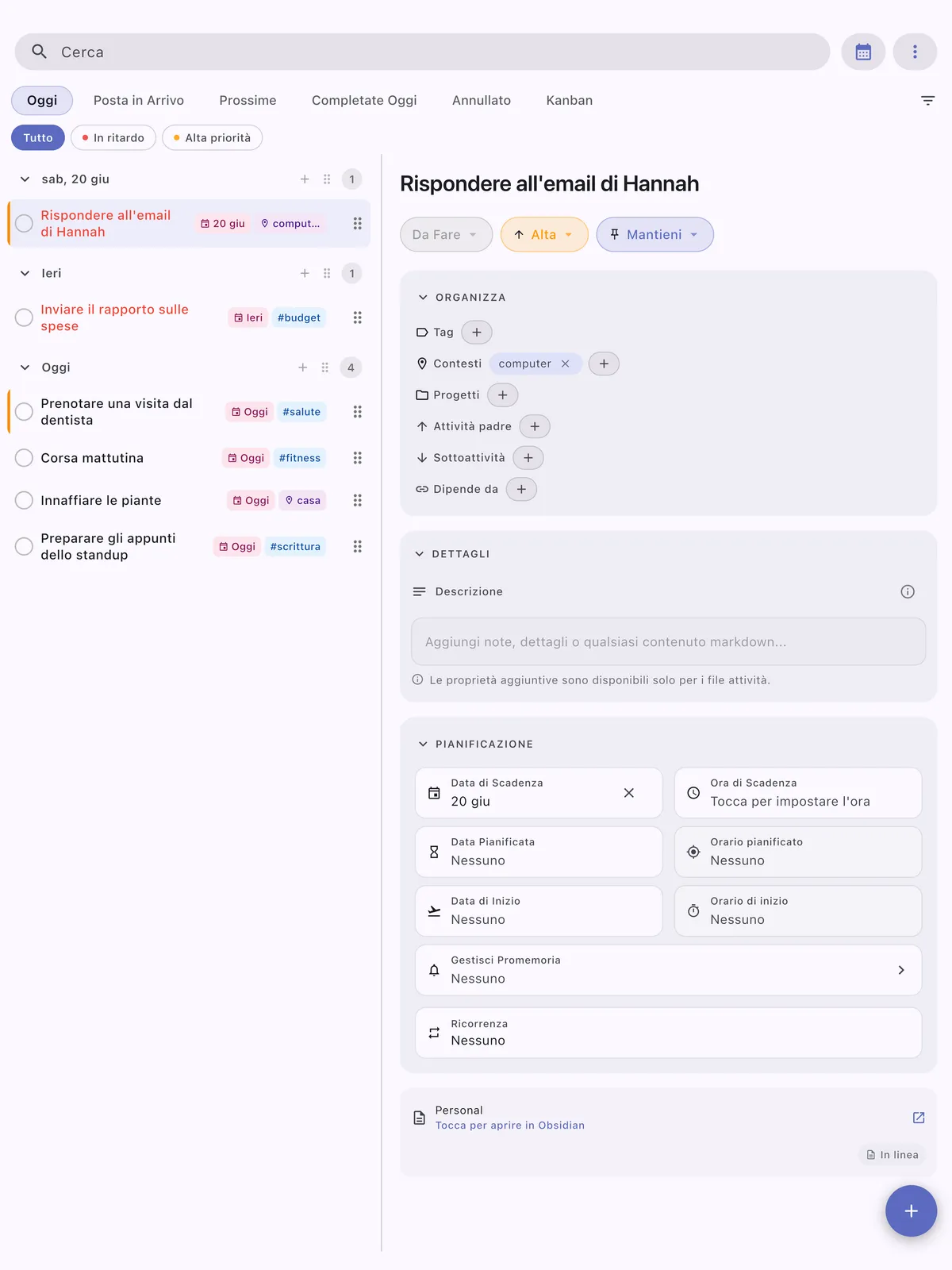The width and height of the screenshot is (952, 1270).
Task: Select the Tutto filter chip
Action: coord(38,137)
